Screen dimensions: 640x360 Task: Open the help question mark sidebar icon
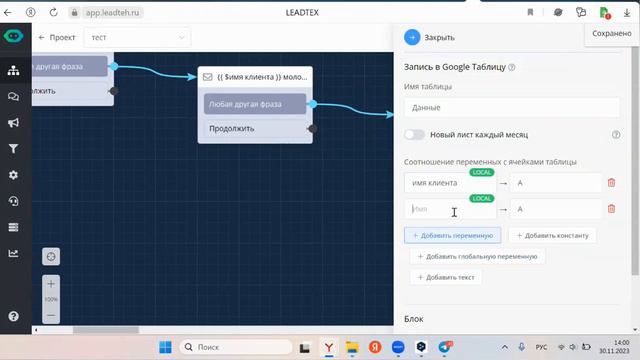tap(13, 316)
